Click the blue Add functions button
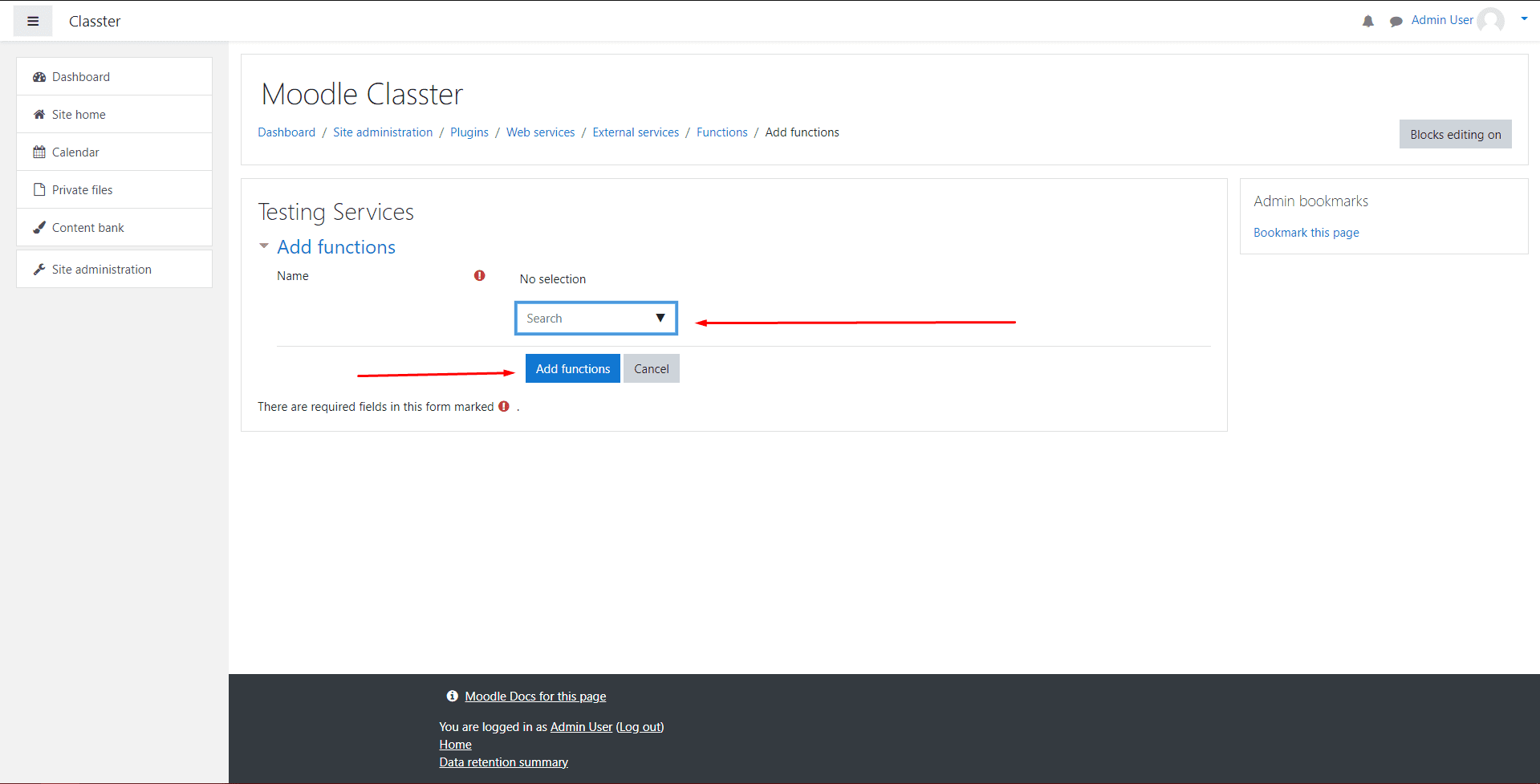The width and height of the screenshot is (1540, 784). click(573, 369)
